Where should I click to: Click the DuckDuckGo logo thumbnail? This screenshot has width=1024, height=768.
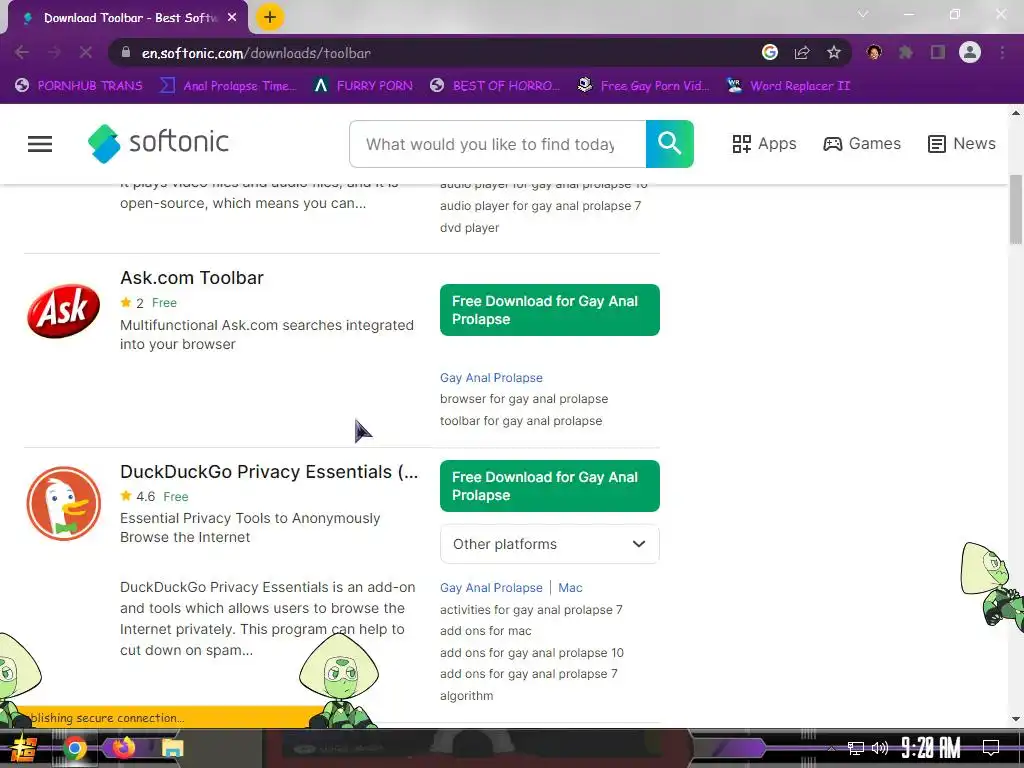click(x=63, y=504)
